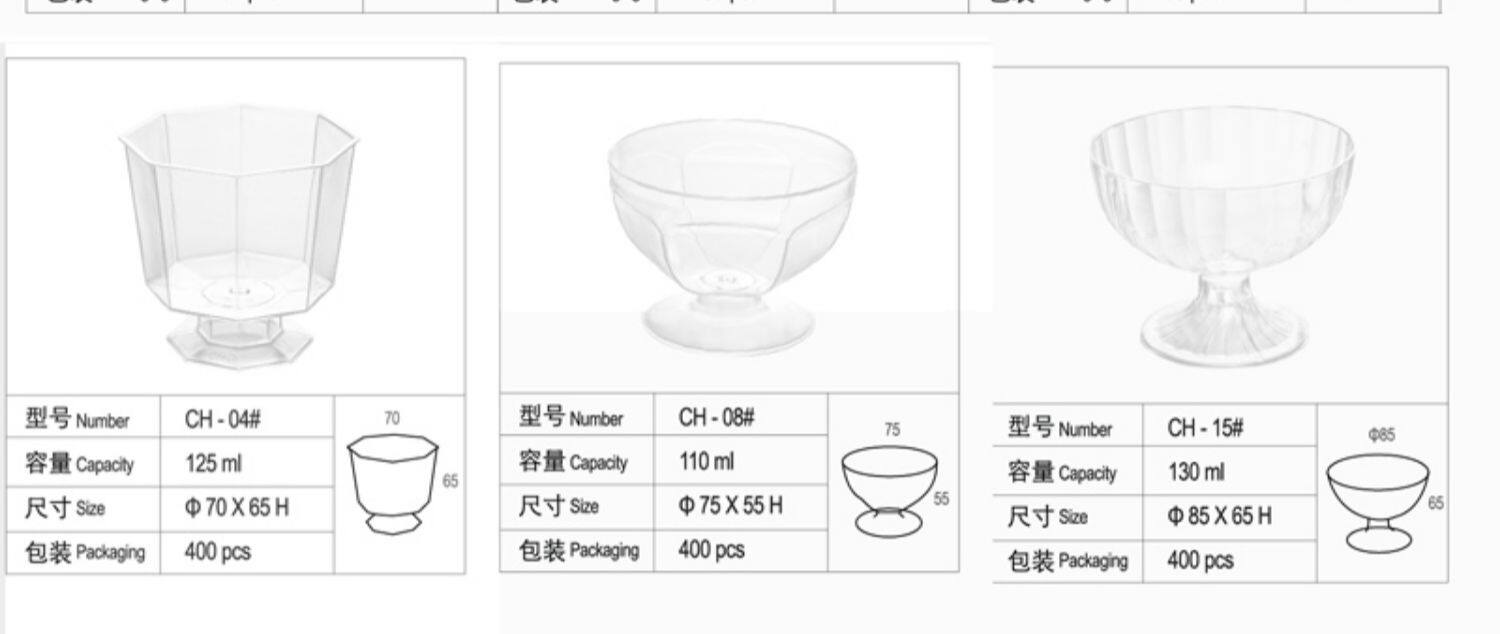Screen dimensions: 1500x634
Task: Click the octagonal CH-04# cup photo
Action: click(239, 236)
